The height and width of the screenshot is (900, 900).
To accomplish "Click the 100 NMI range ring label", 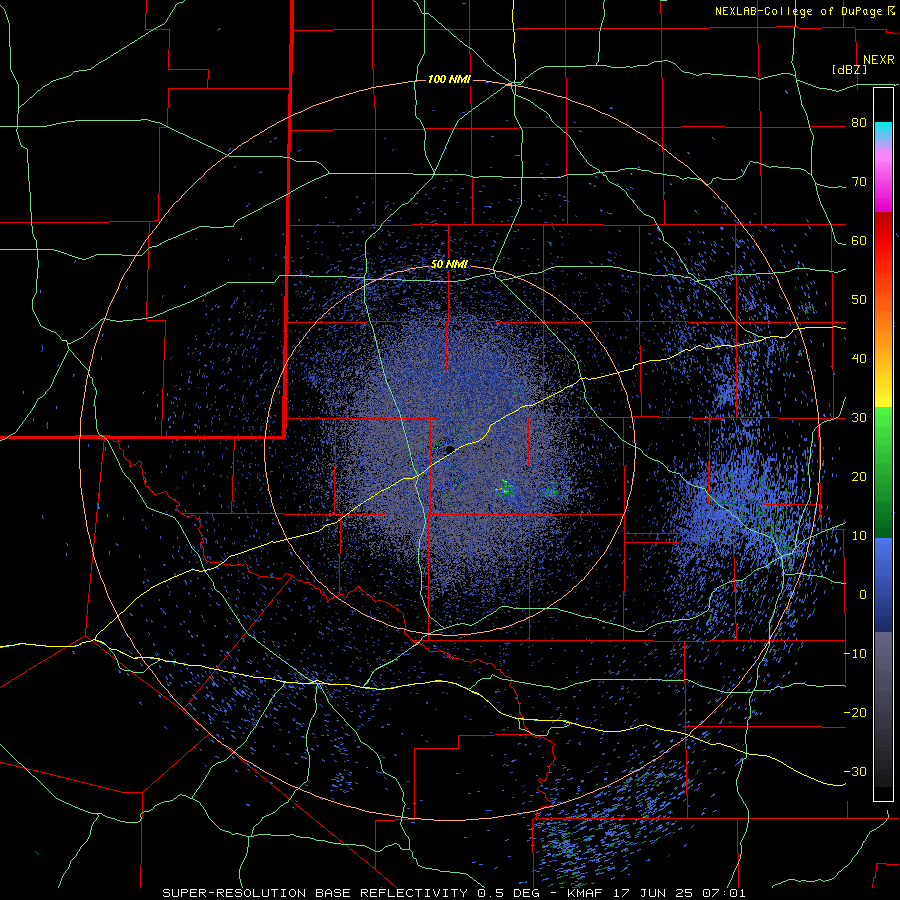I will pyautogui.click(x=449, y=79).
